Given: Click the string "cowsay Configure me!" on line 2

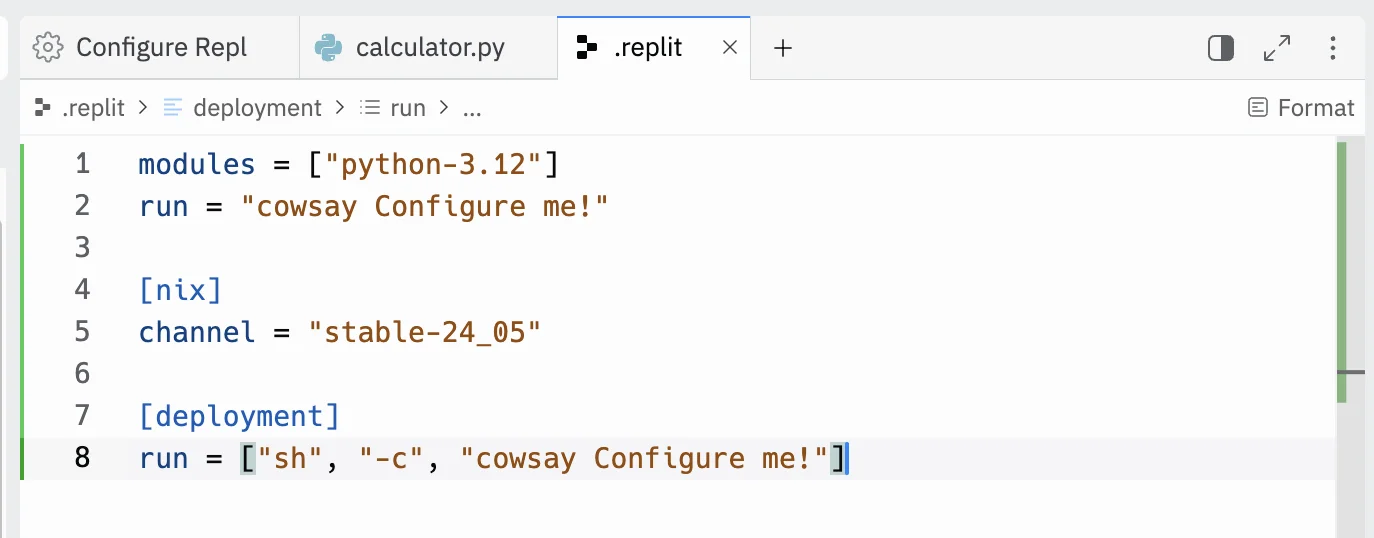Looking at the screenshot, I should click(424, 206).
